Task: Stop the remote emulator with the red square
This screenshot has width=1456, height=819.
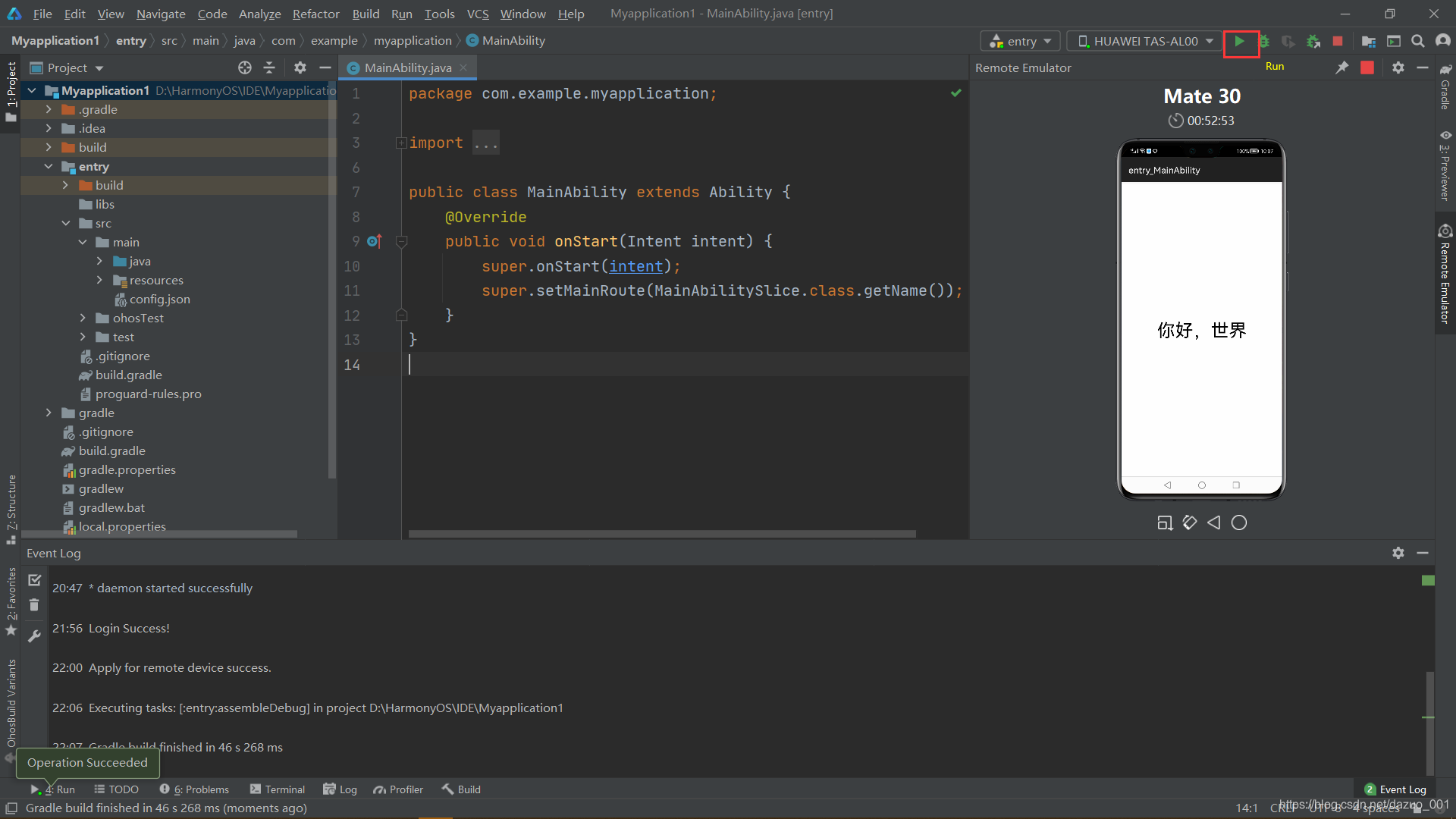Action: click(x=1367, y=67)
